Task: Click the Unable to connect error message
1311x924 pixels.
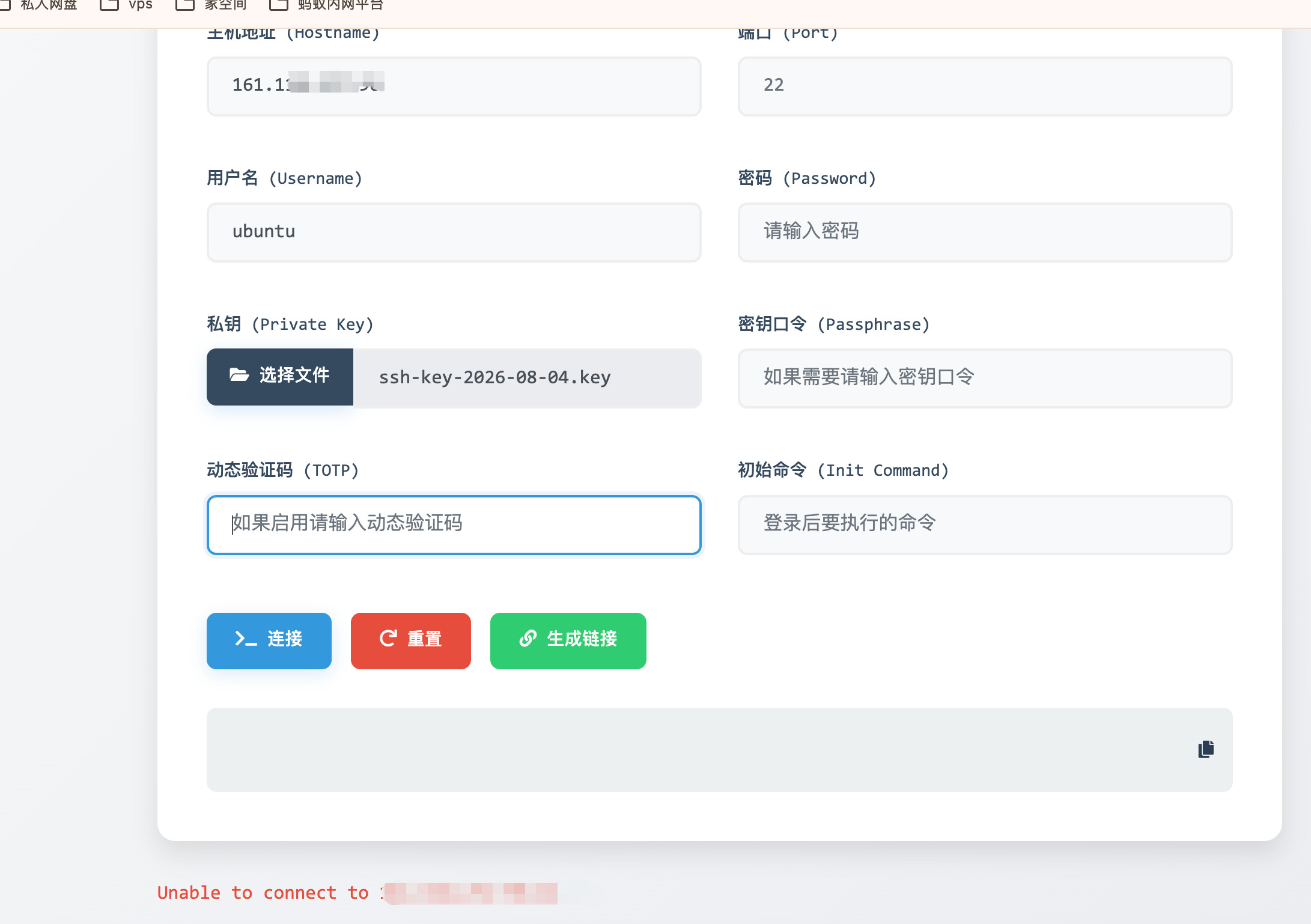Action: (357, 893)
